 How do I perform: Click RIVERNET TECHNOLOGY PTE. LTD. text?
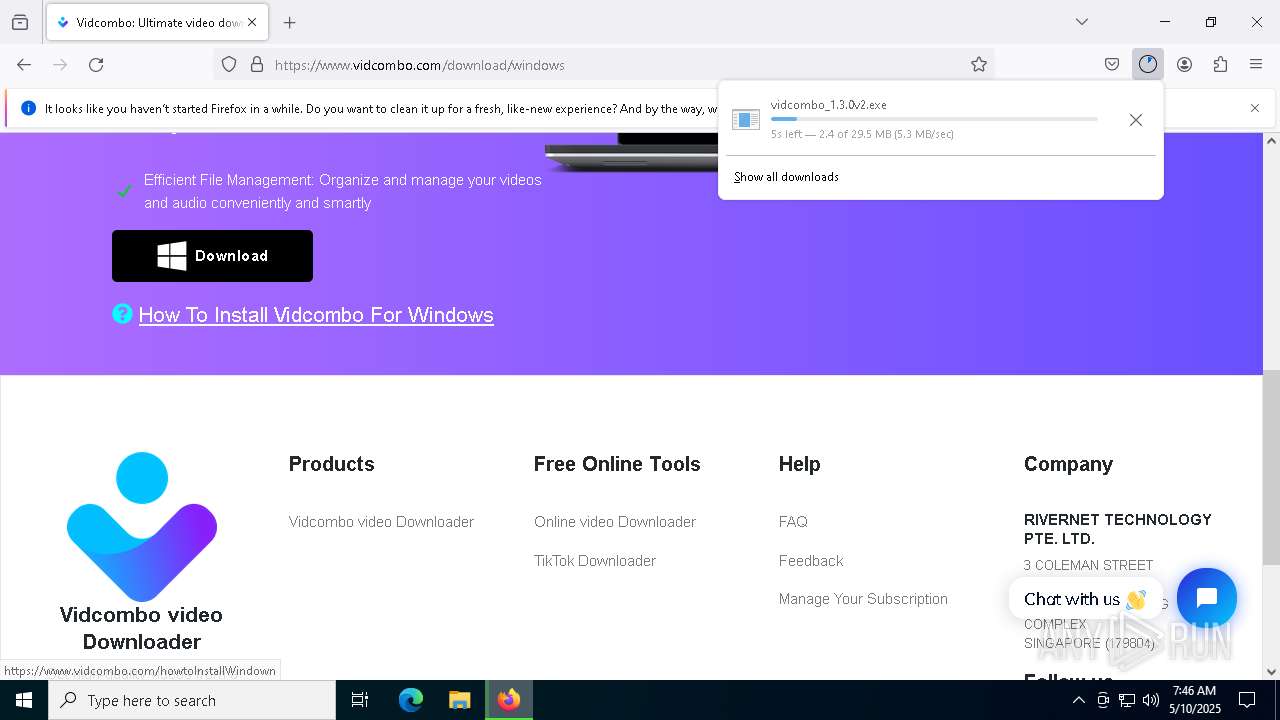1118,529
